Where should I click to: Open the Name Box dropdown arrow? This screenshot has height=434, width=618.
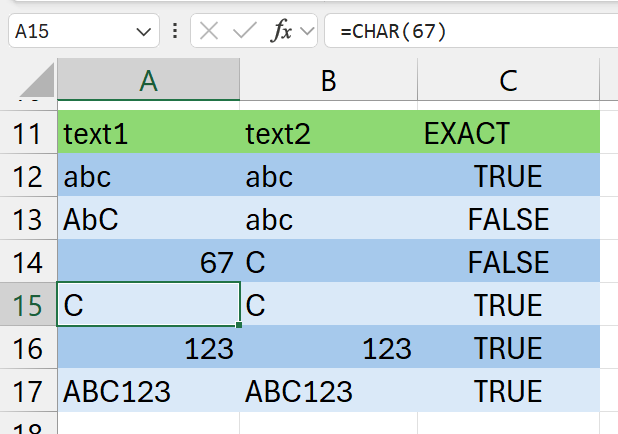[143, 31]
